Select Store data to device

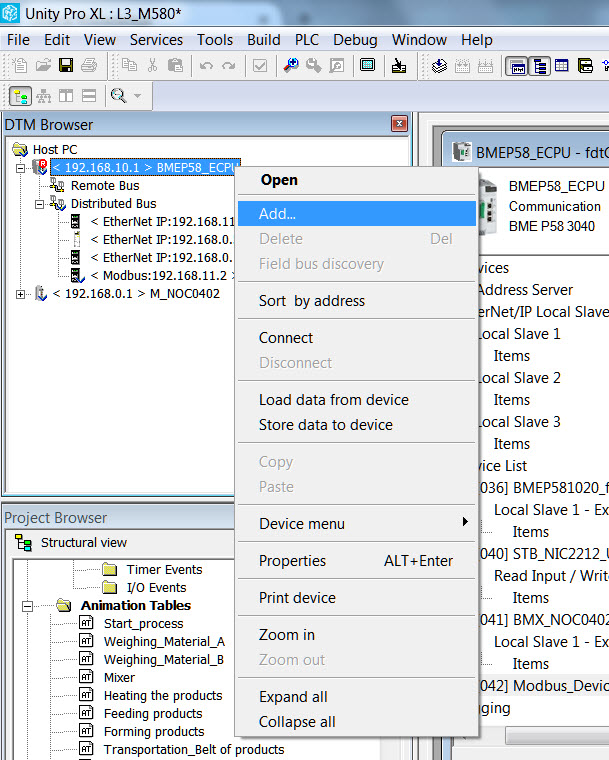[357, 425]
